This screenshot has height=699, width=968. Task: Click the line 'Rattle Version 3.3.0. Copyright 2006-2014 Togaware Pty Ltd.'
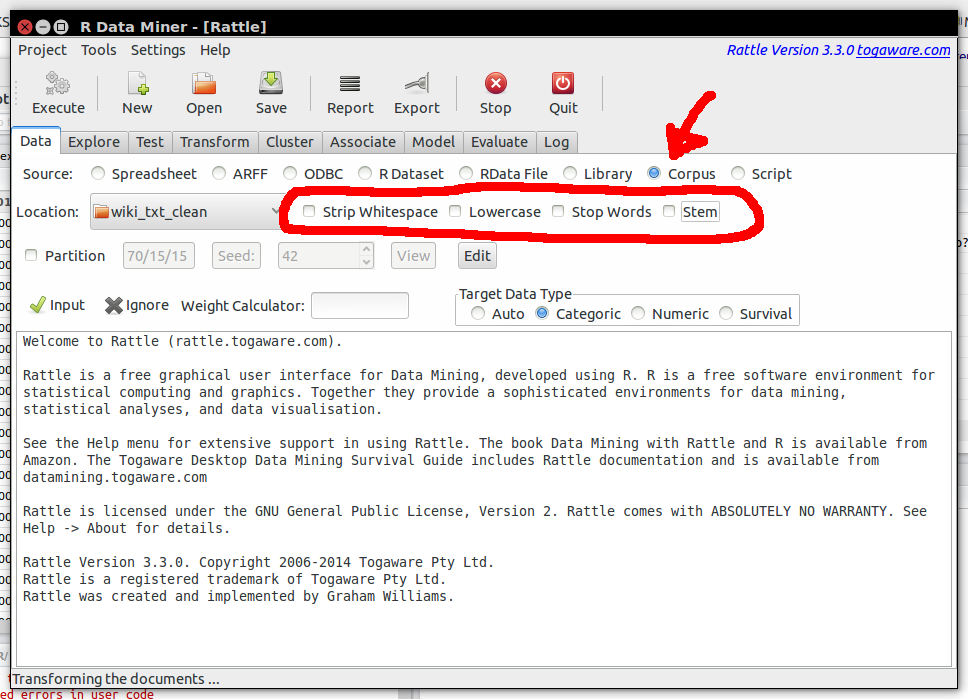(x=258, y=562)
